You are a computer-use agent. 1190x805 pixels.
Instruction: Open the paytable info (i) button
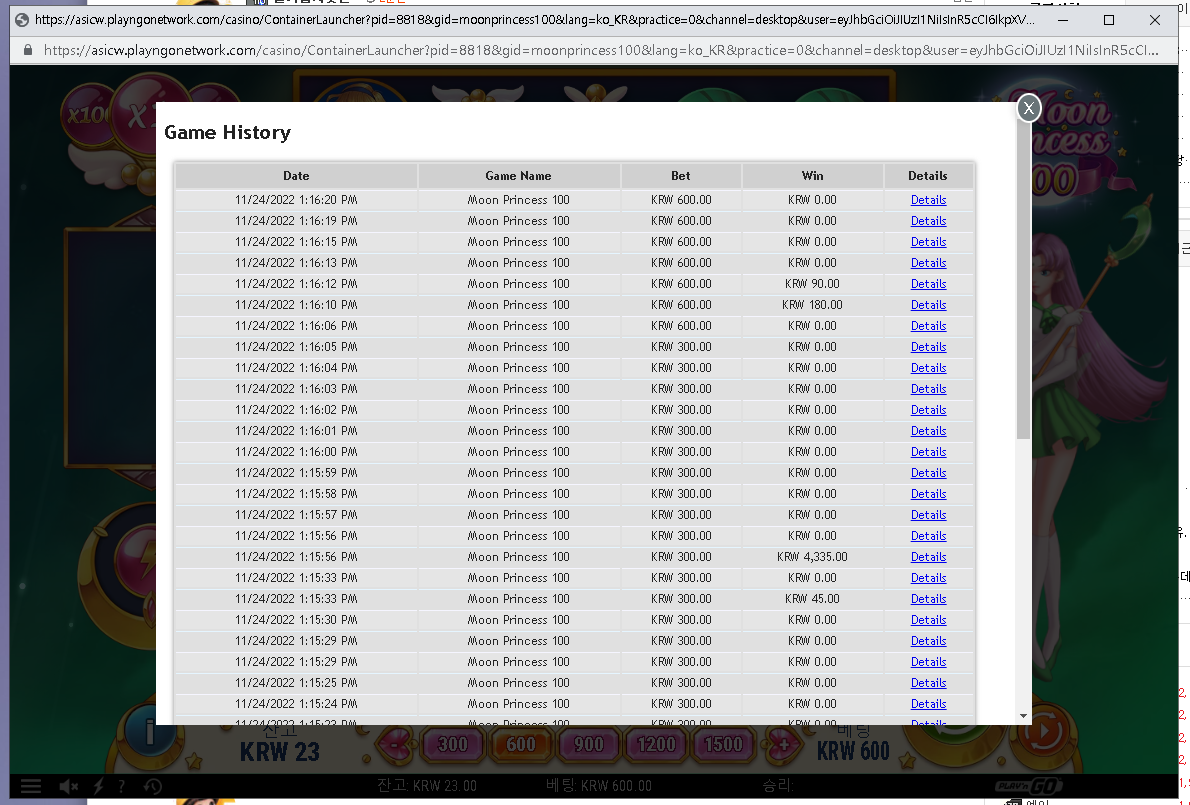pos(149,732)
